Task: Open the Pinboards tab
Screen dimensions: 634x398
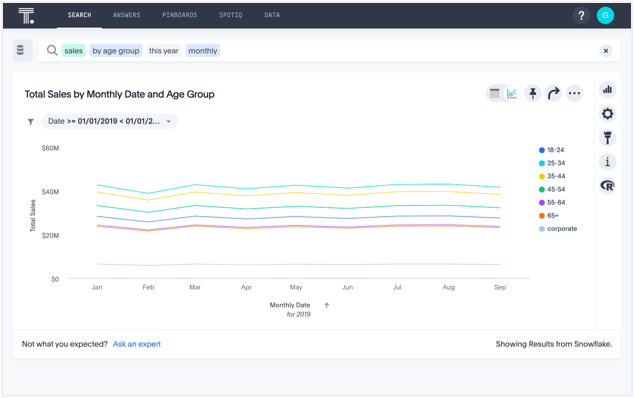Action: point(180,15)
